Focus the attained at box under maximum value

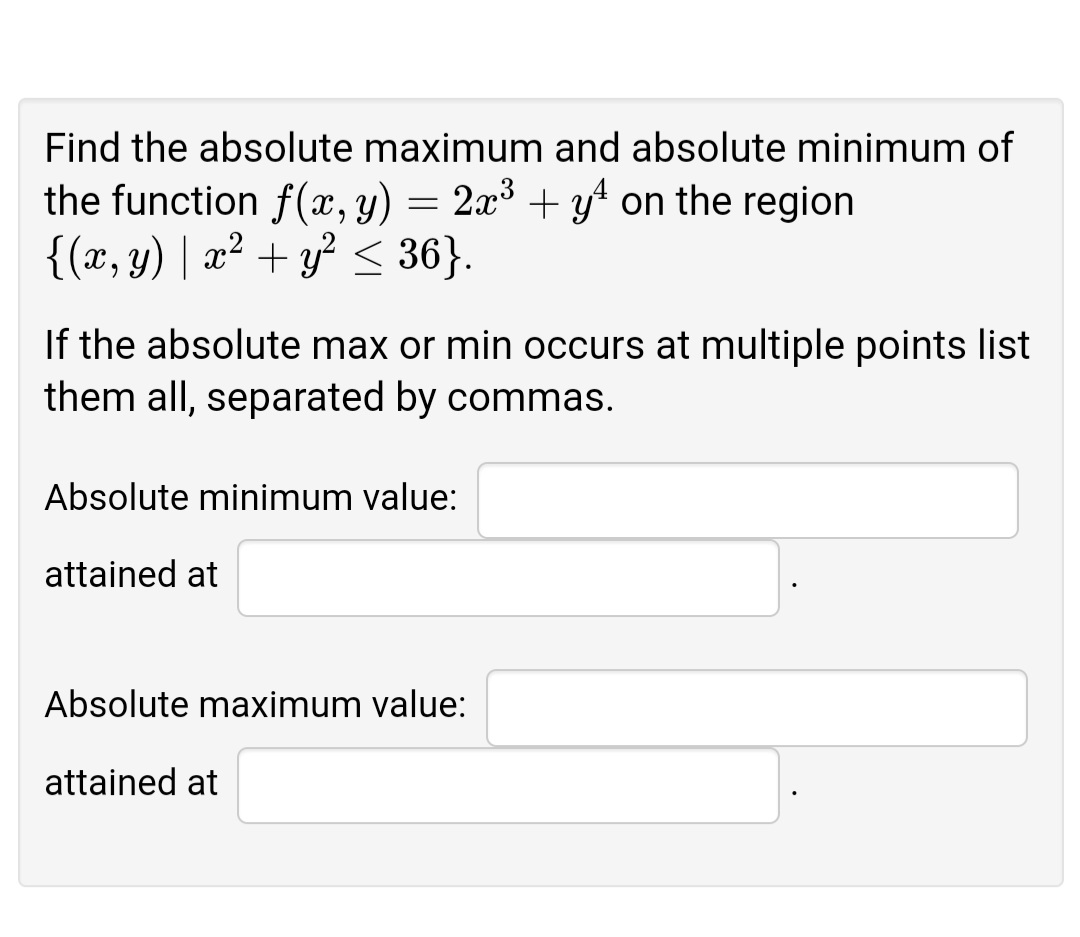pyautogui.click(x=508, y=786)
